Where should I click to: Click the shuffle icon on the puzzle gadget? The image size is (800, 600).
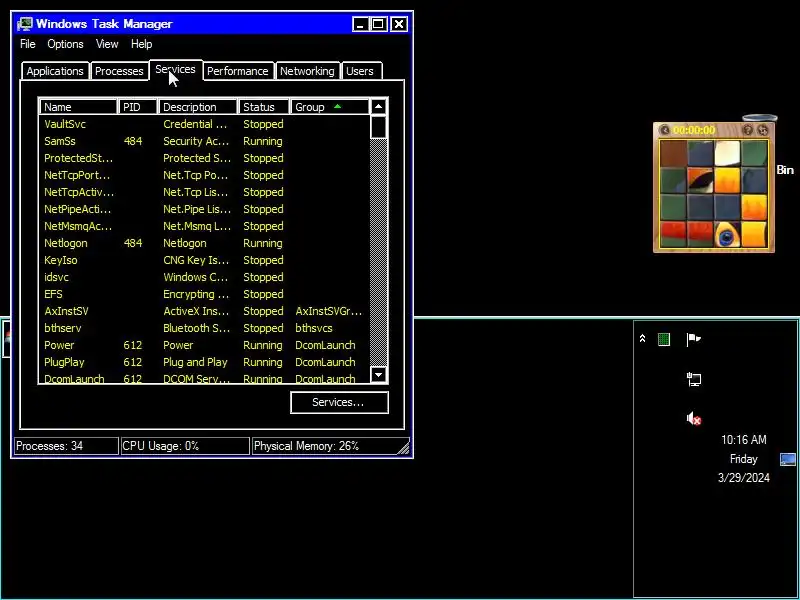(763, 130)
